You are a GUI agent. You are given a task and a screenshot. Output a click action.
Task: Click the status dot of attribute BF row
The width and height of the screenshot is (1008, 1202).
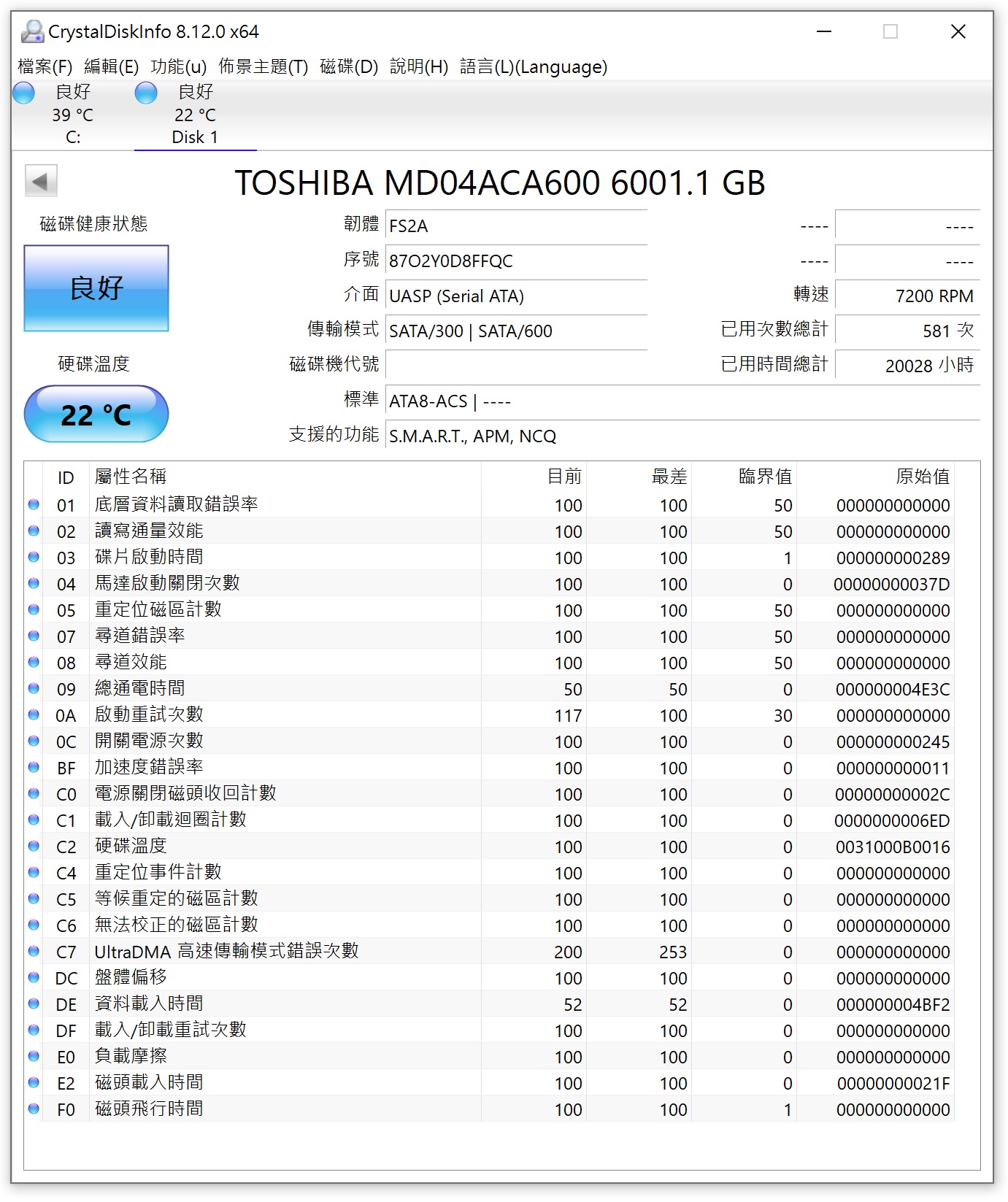pos(34,767)
